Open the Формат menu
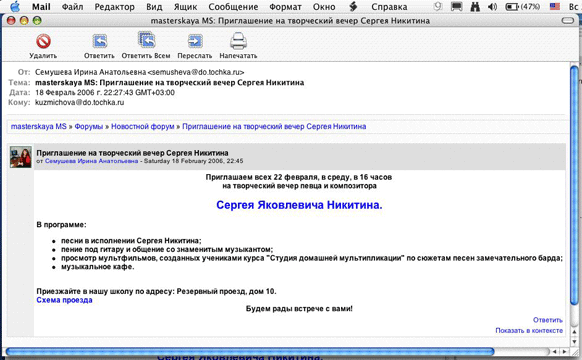The width and height of the screenshot is (582, 360). click(x=285, y=7)
